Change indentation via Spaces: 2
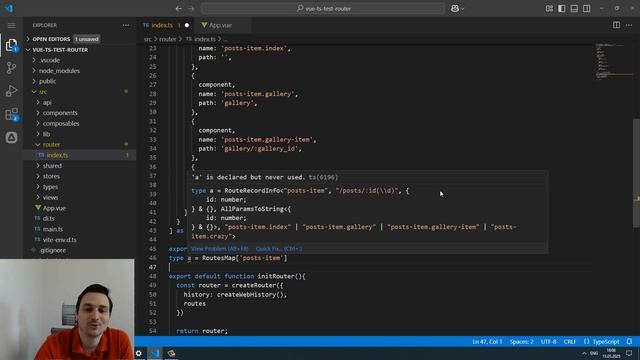640x360 pixels. click(x=521, y=342)
